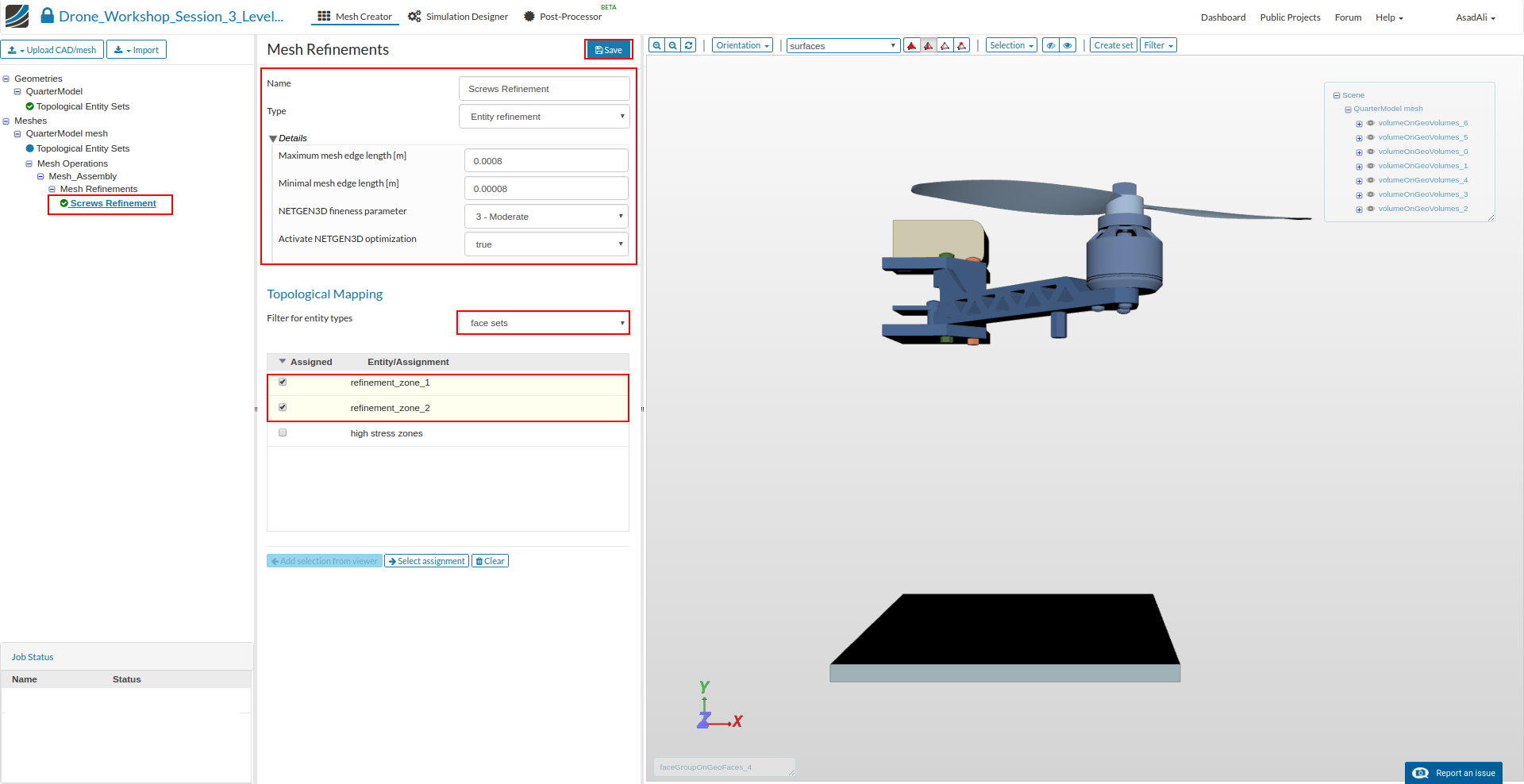Screen dimensions: 1524x784
Task: Open the Orientation dropdown
Action: tap(742, 45)
